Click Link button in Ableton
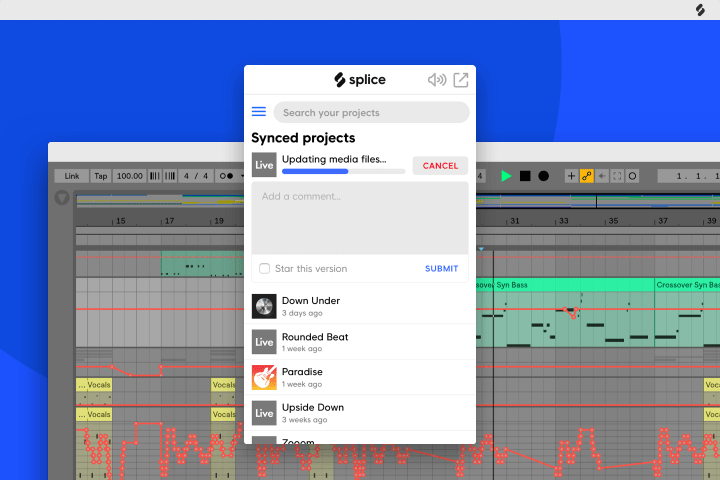Screen dimensions: 720x480 (72, 176)
